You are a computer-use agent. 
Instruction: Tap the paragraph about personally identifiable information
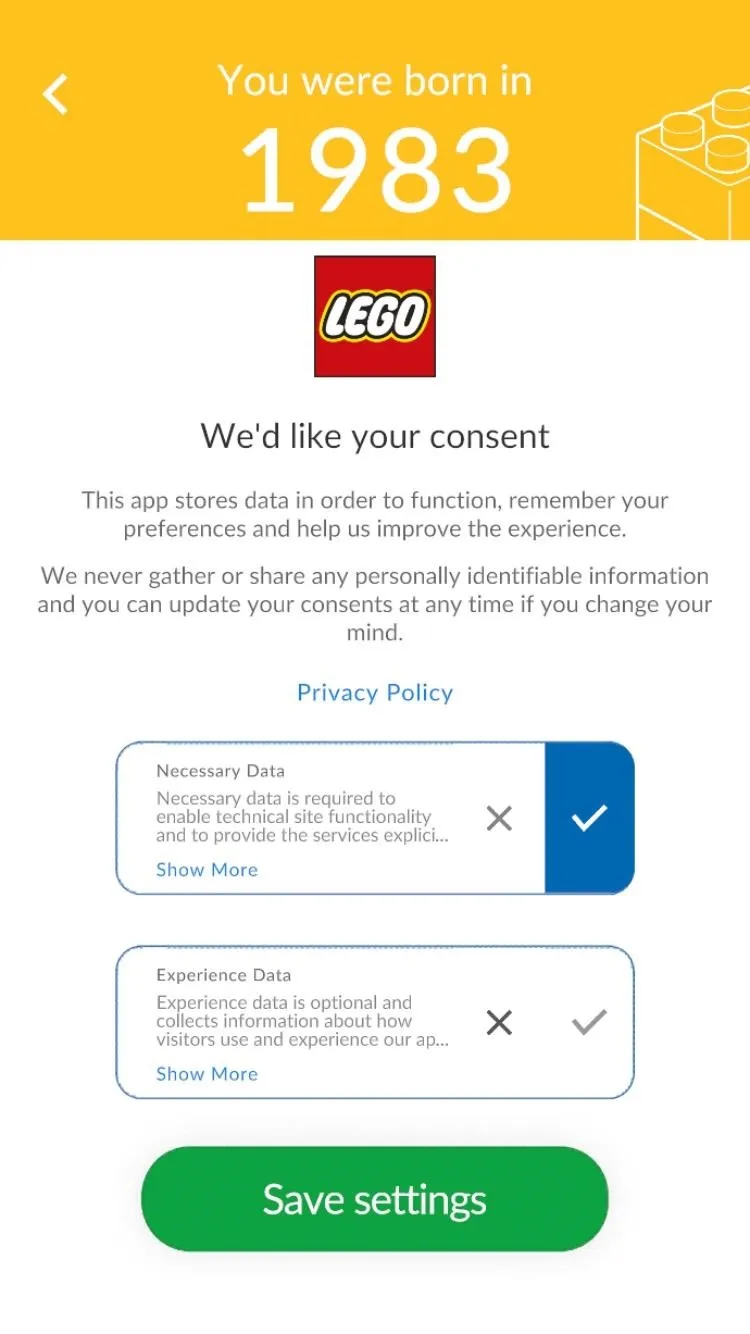pos(375,604)
